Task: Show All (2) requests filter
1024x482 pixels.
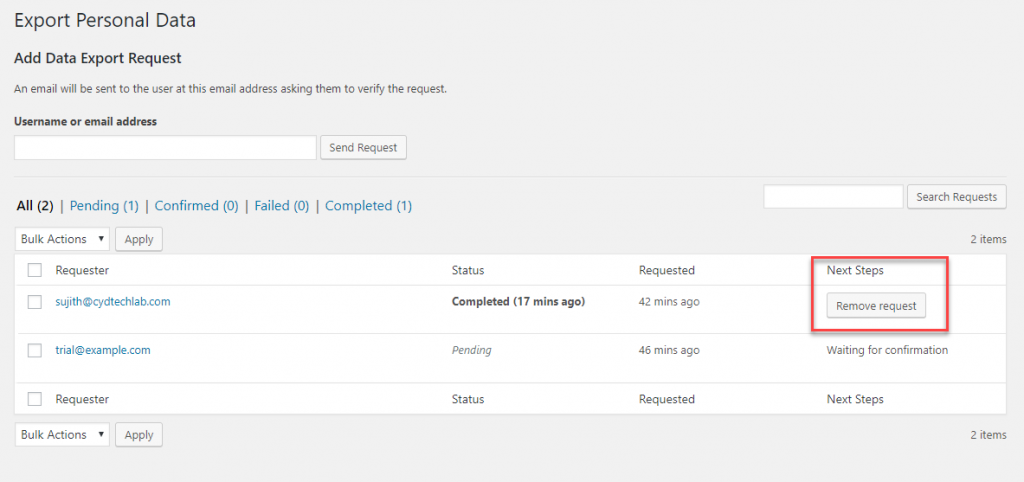Action: [35, 206]
